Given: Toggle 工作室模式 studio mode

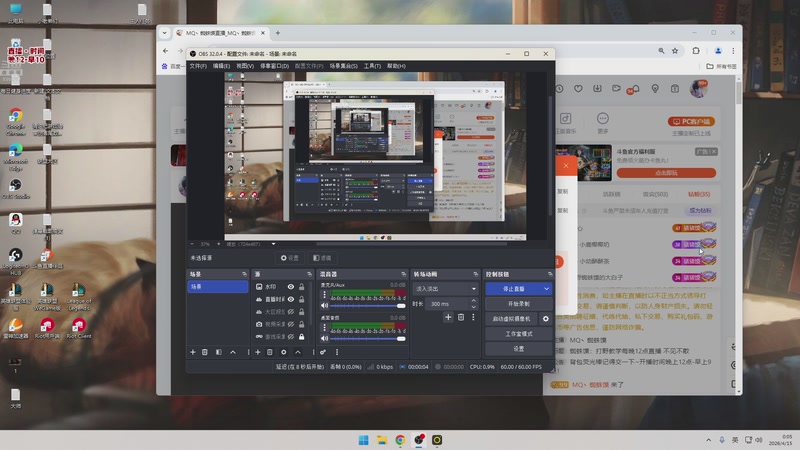Looking at the screenshot, I should coord(518,334).
